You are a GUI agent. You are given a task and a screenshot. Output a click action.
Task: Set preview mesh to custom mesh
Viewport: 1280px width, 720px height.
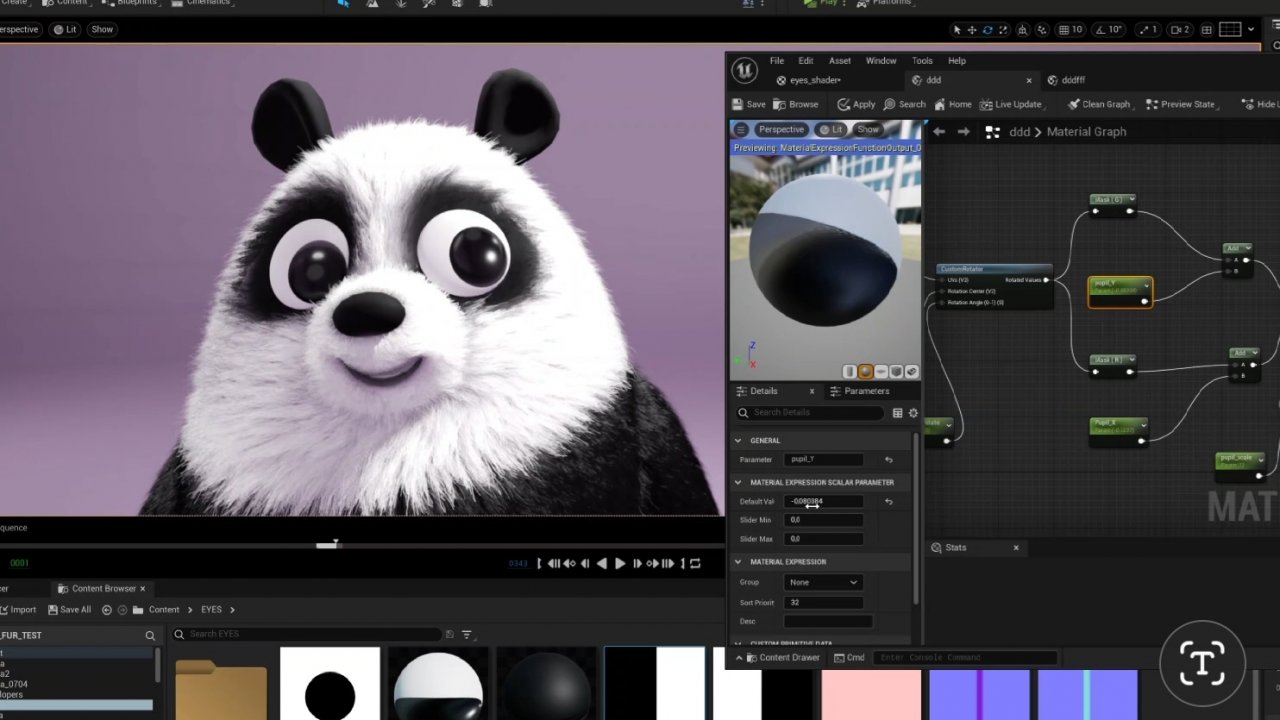click(x=911, y=371)
